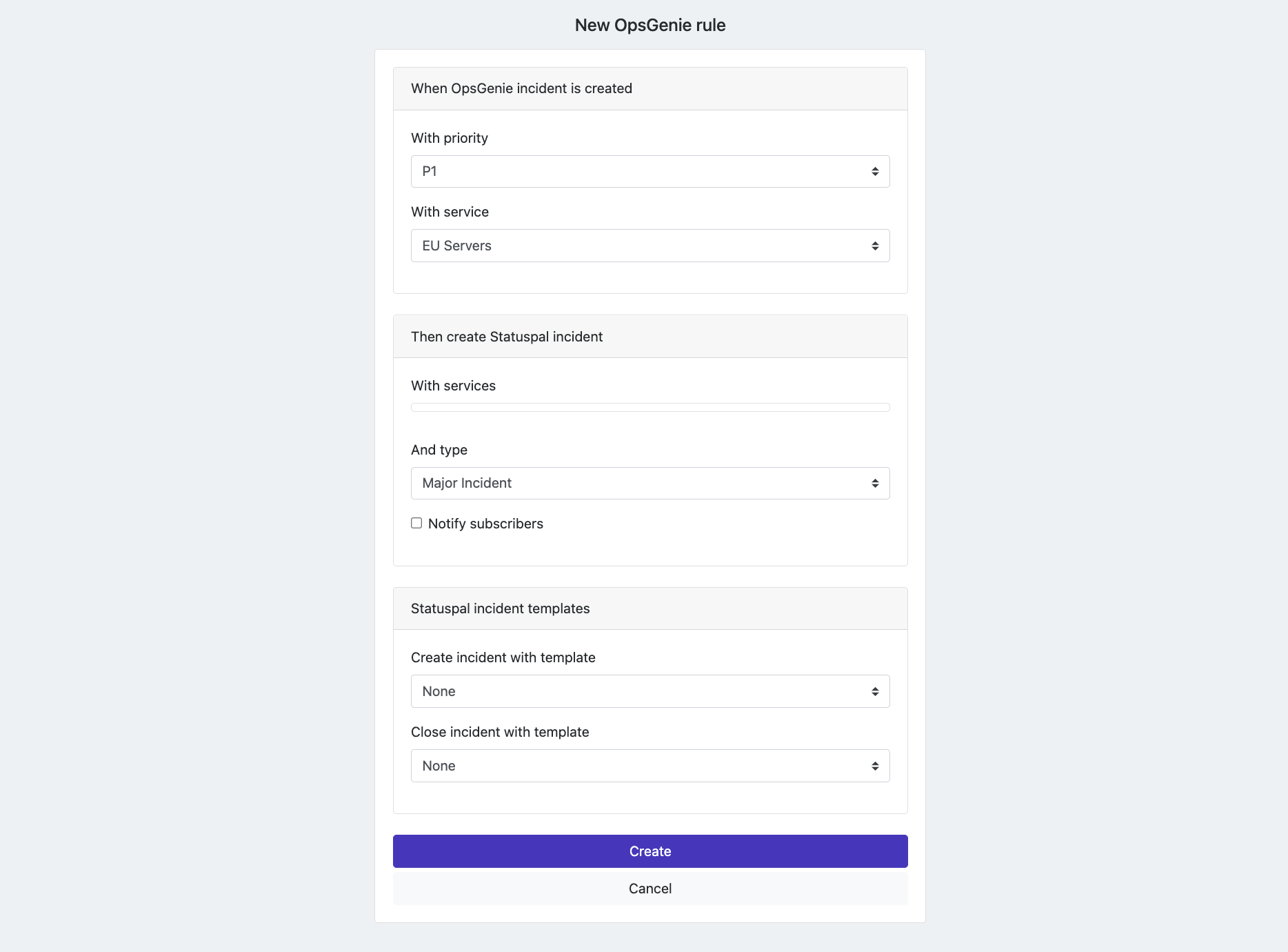Open the With priority dropdown showing P1
Screen dimensions: 1288x952
point(650,171)
